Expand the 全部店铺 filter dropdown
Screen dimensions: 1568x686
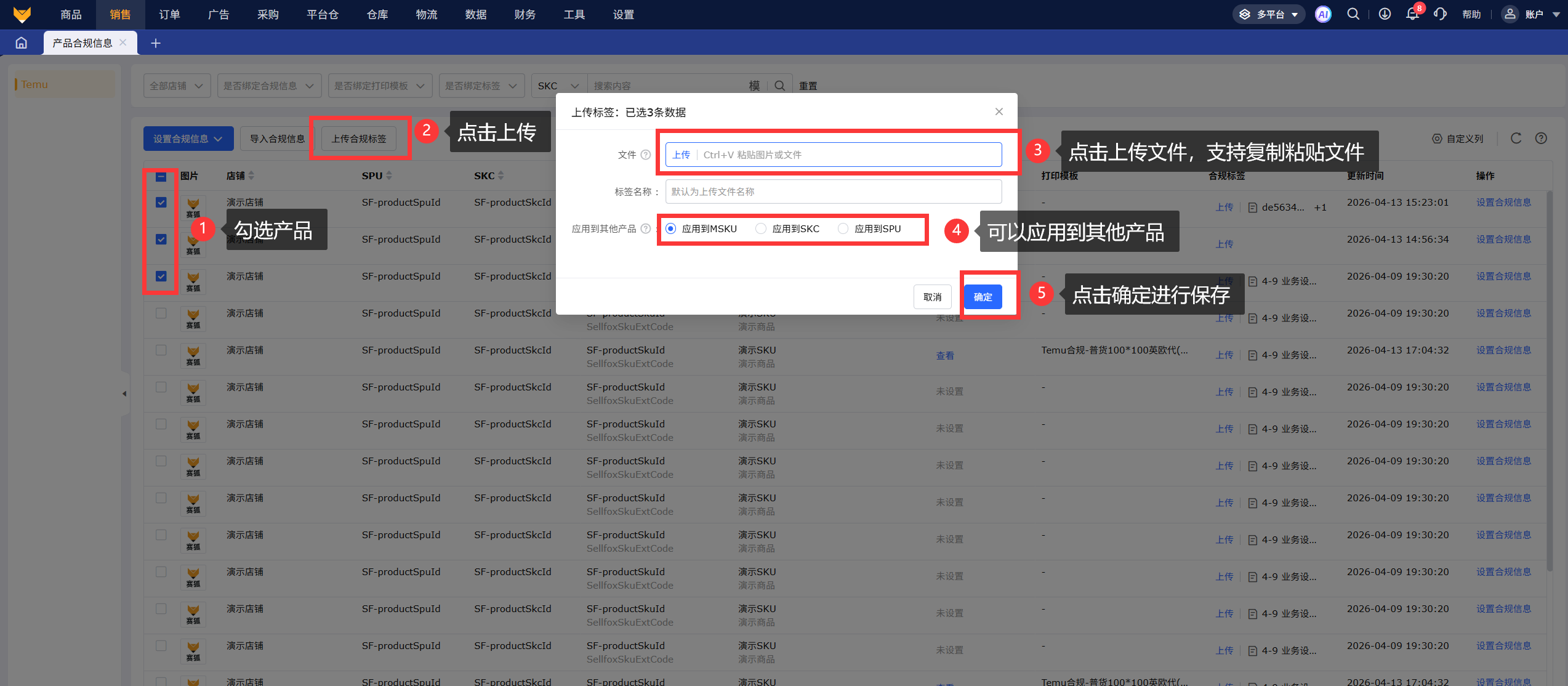pyautogui.click(x=177, y=86)
